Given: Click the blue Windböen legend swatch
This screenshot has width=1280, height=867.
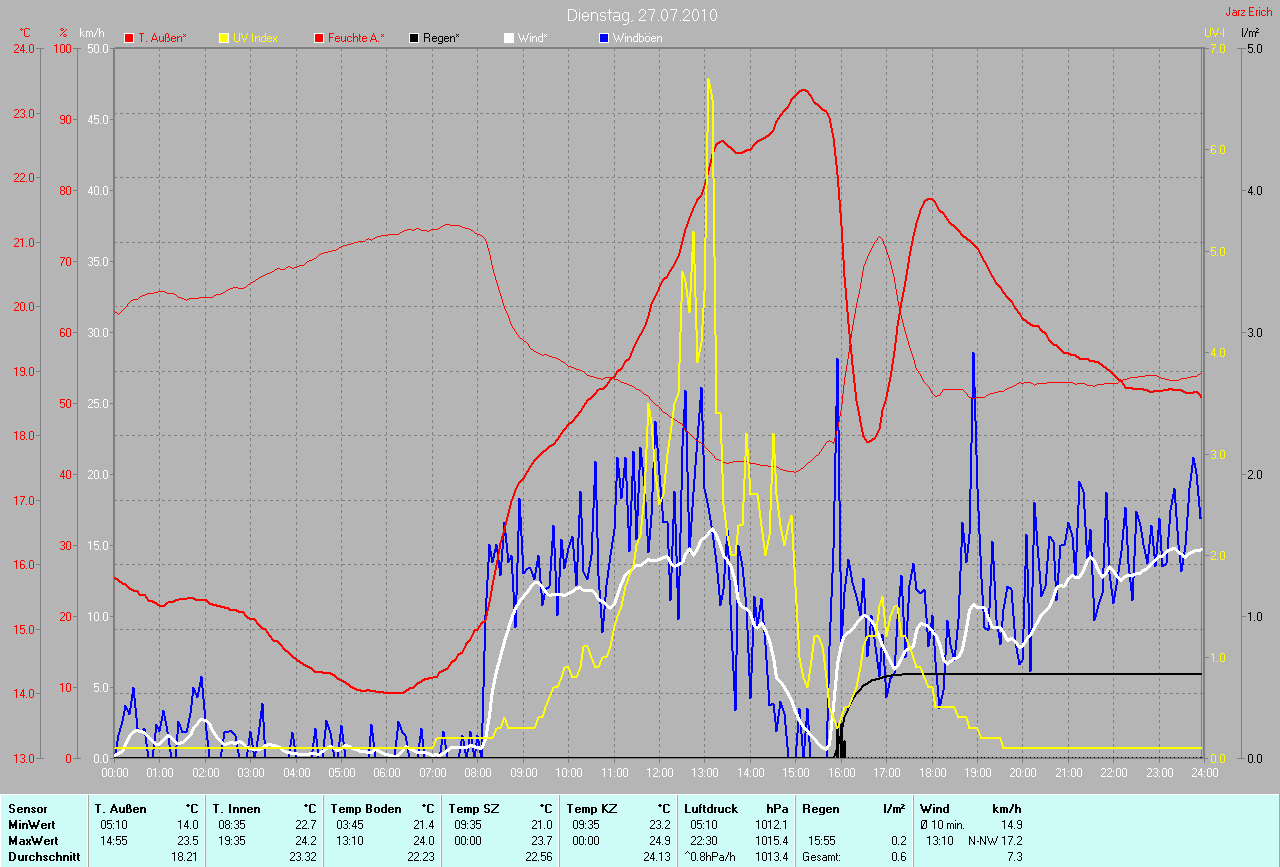Looking at the screenshot, I should [603, 38].
